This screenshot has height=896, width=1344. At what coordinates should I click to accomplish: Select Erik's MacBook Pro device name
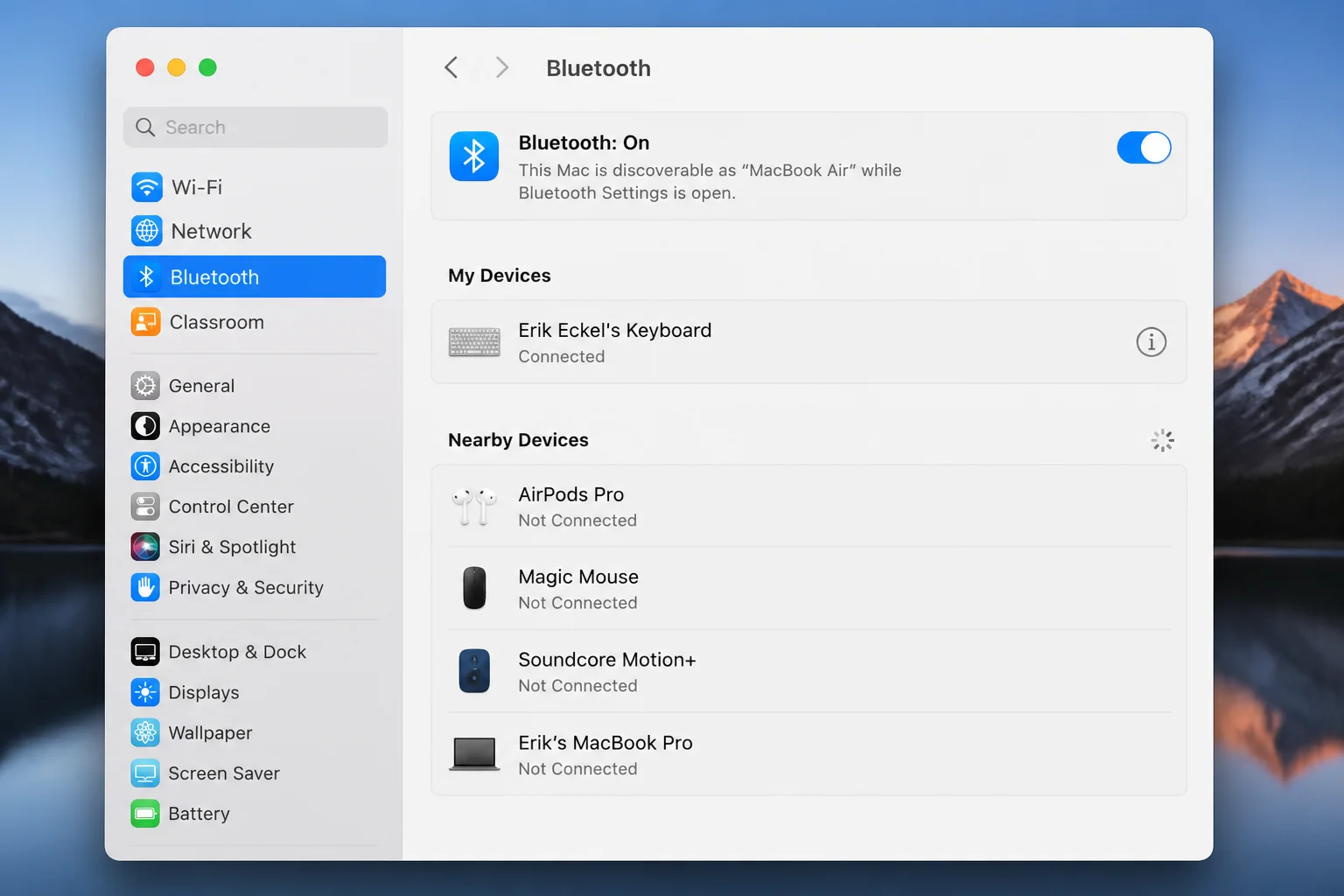(x=605, y=743)
